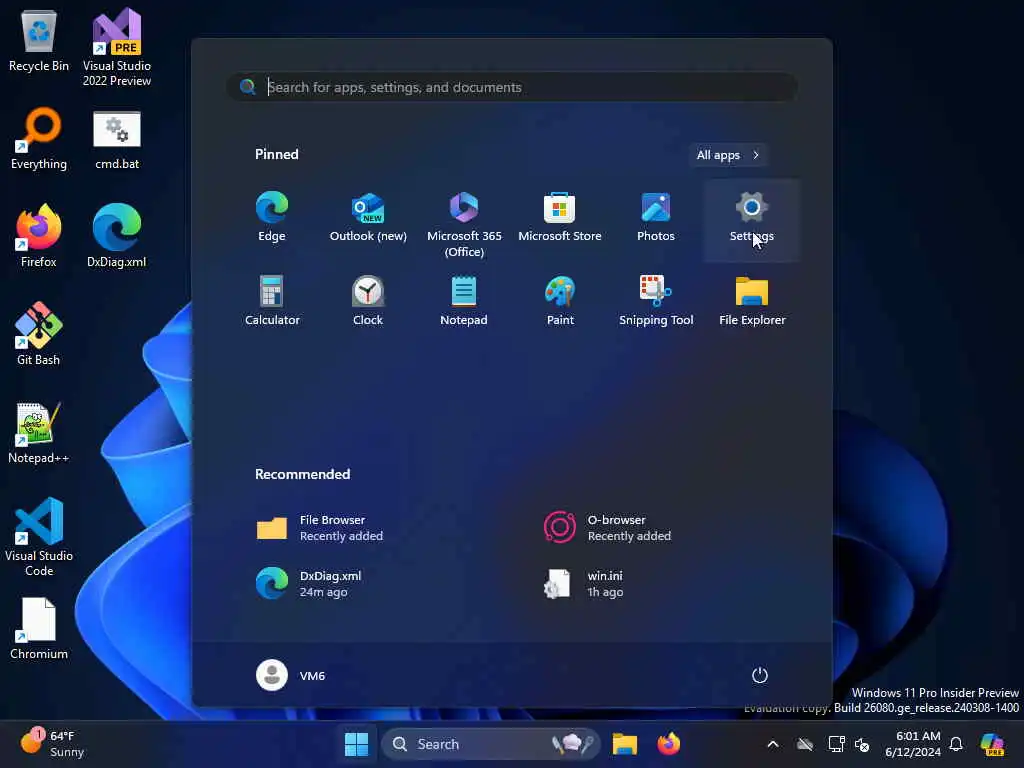
Task: Open the Clock app
Action: 368,301
